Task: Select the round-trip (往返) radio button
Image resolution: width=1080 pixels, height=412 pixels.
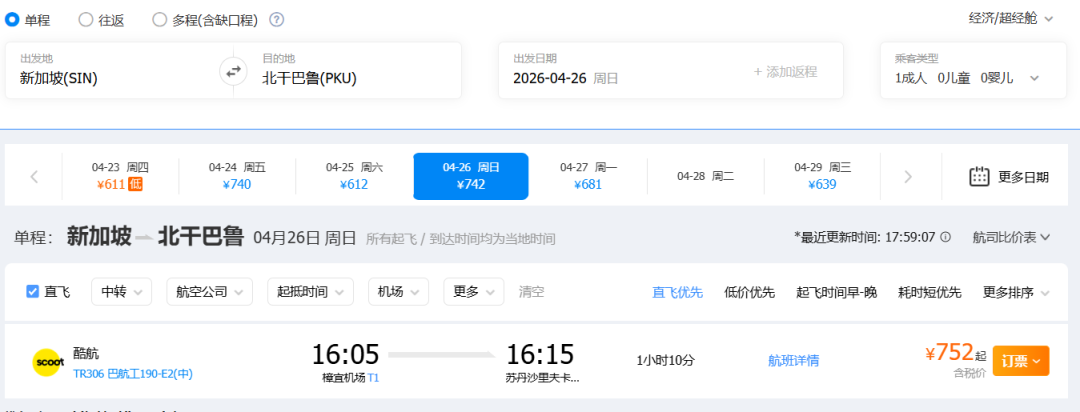Action: pos(86,19)
